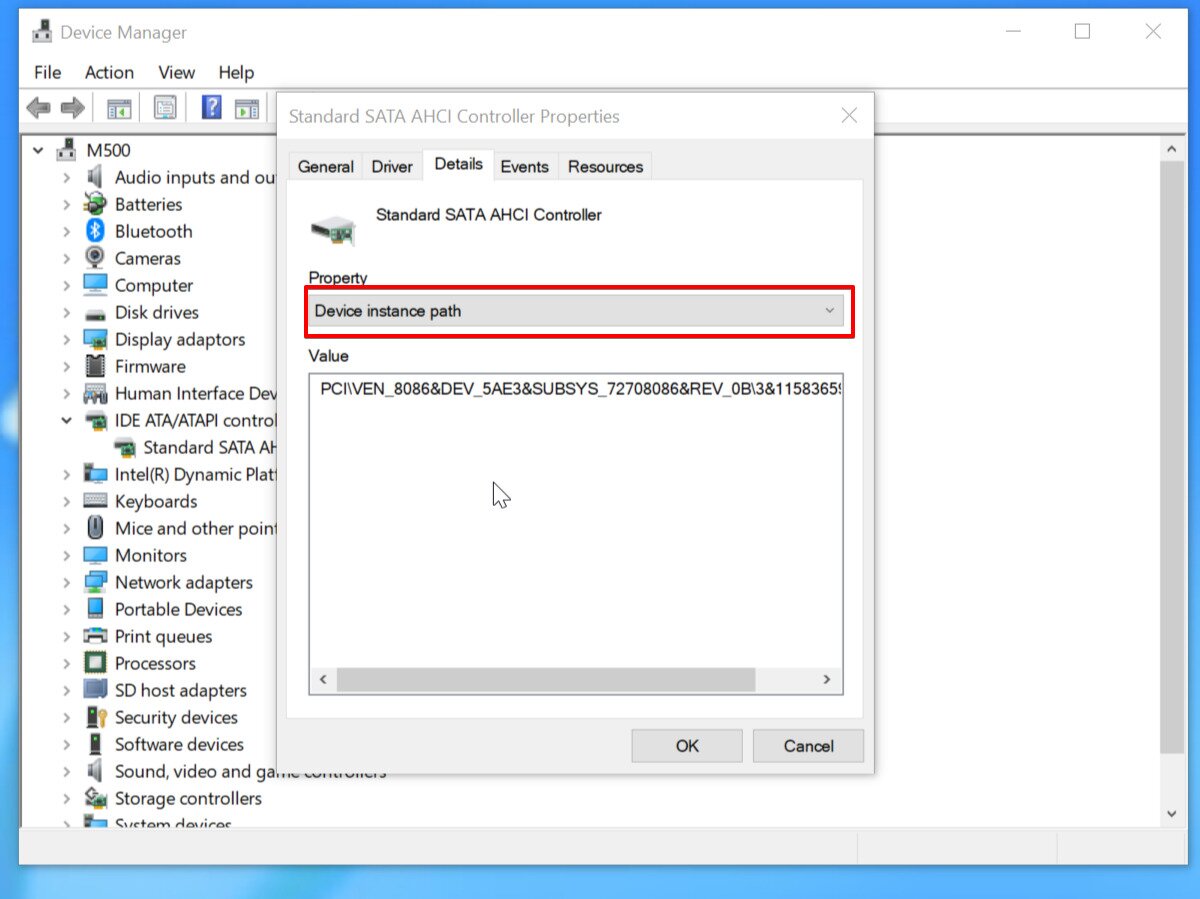Select the Network adapters category icon
The image size is (1200, 899).
point(93,582)
